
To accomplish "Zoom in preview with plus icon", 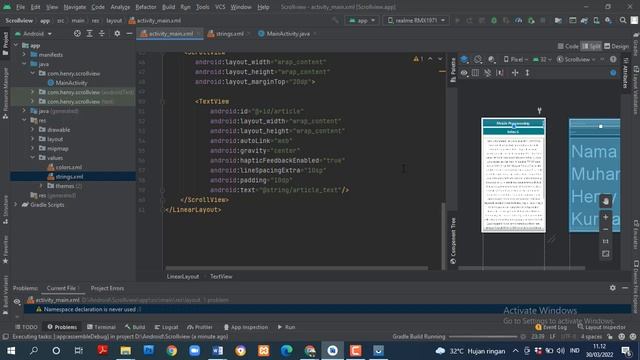I will click(606, 217).
